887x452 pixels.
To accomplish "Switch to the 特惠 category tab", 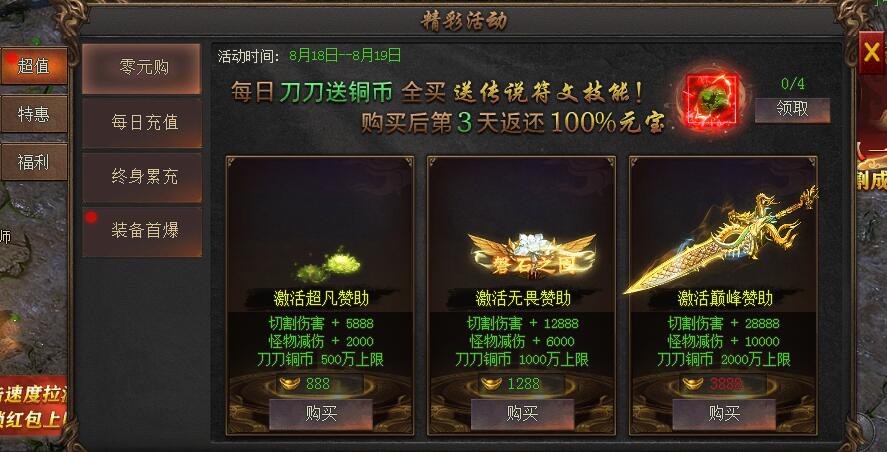I will 34,114.
